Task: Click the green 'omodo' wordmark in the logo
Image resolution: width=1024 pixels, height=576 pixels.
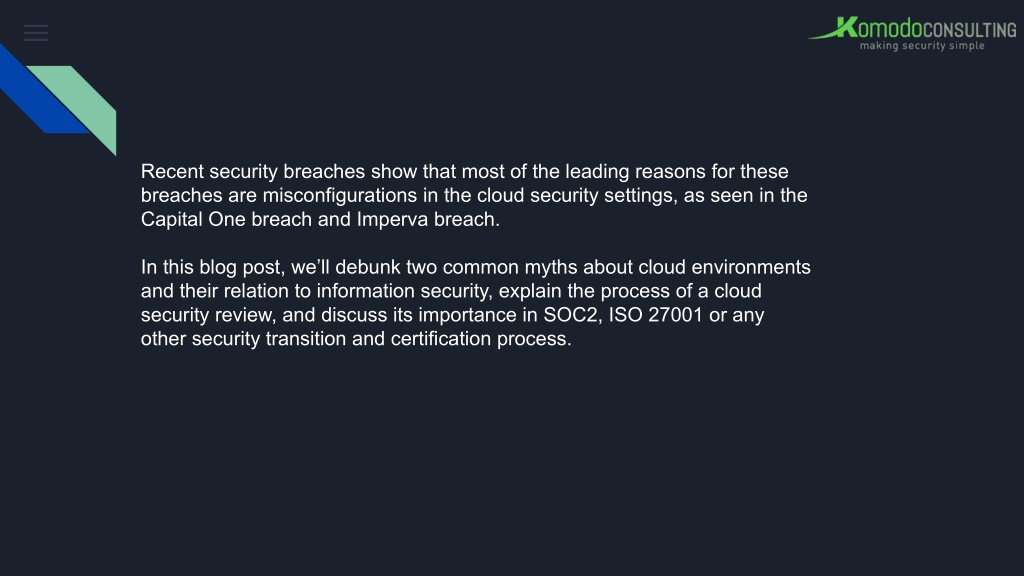Action: pos(889,29)
